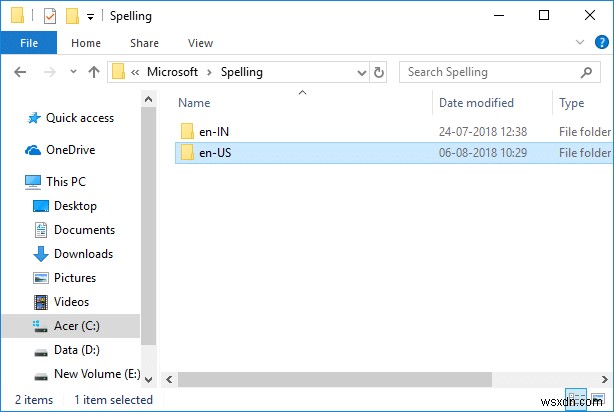Viewport: 614px width, 412px height.
Task: Open Desktop from navigation pane
Action: [x=75, y=206]
